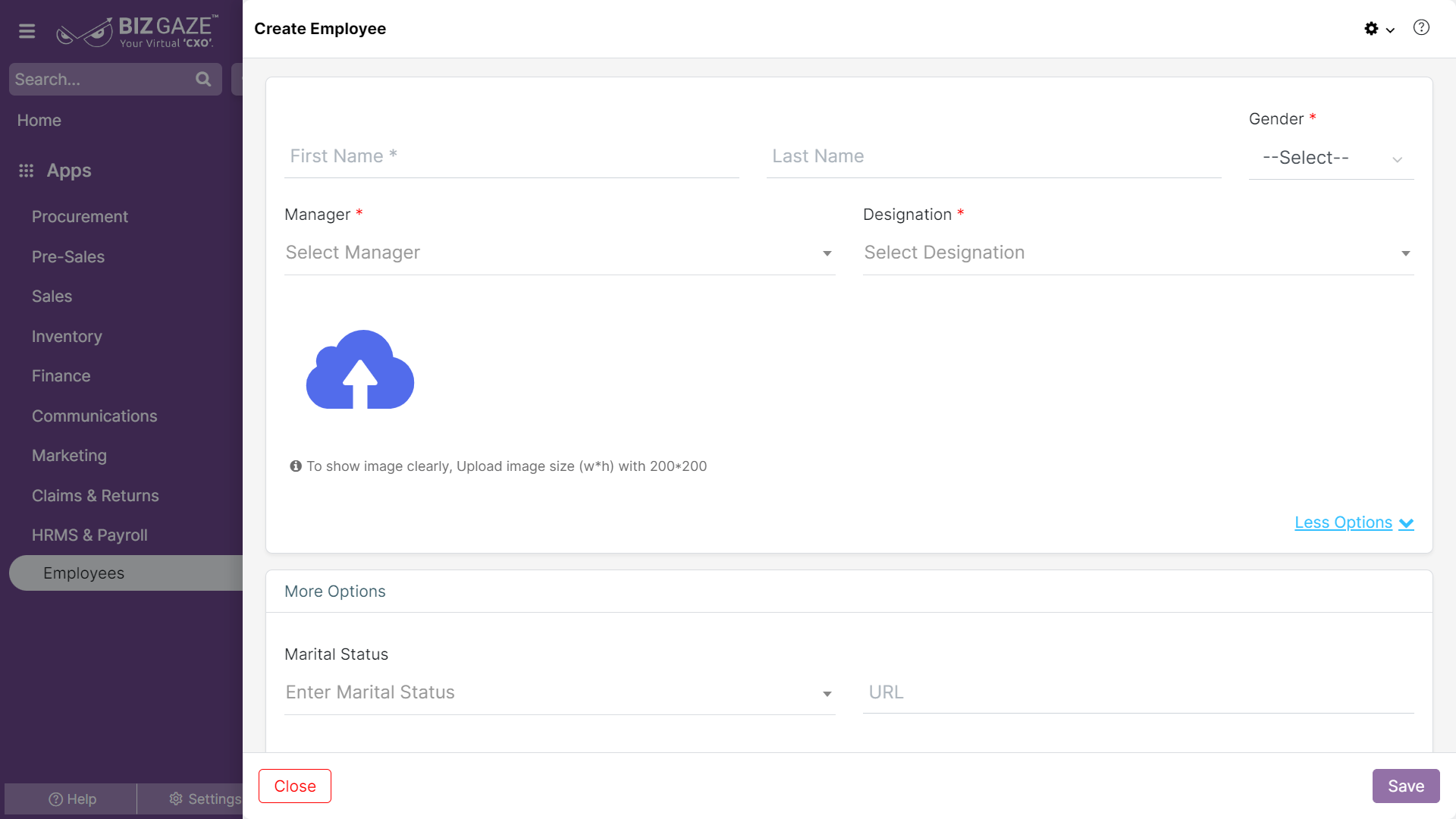Open Pre-Sales module

68,257
